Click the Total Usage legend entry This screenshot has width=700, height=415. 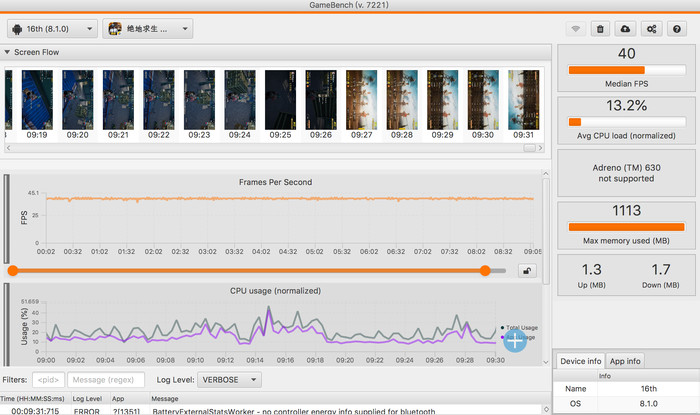tap(519, 328)
